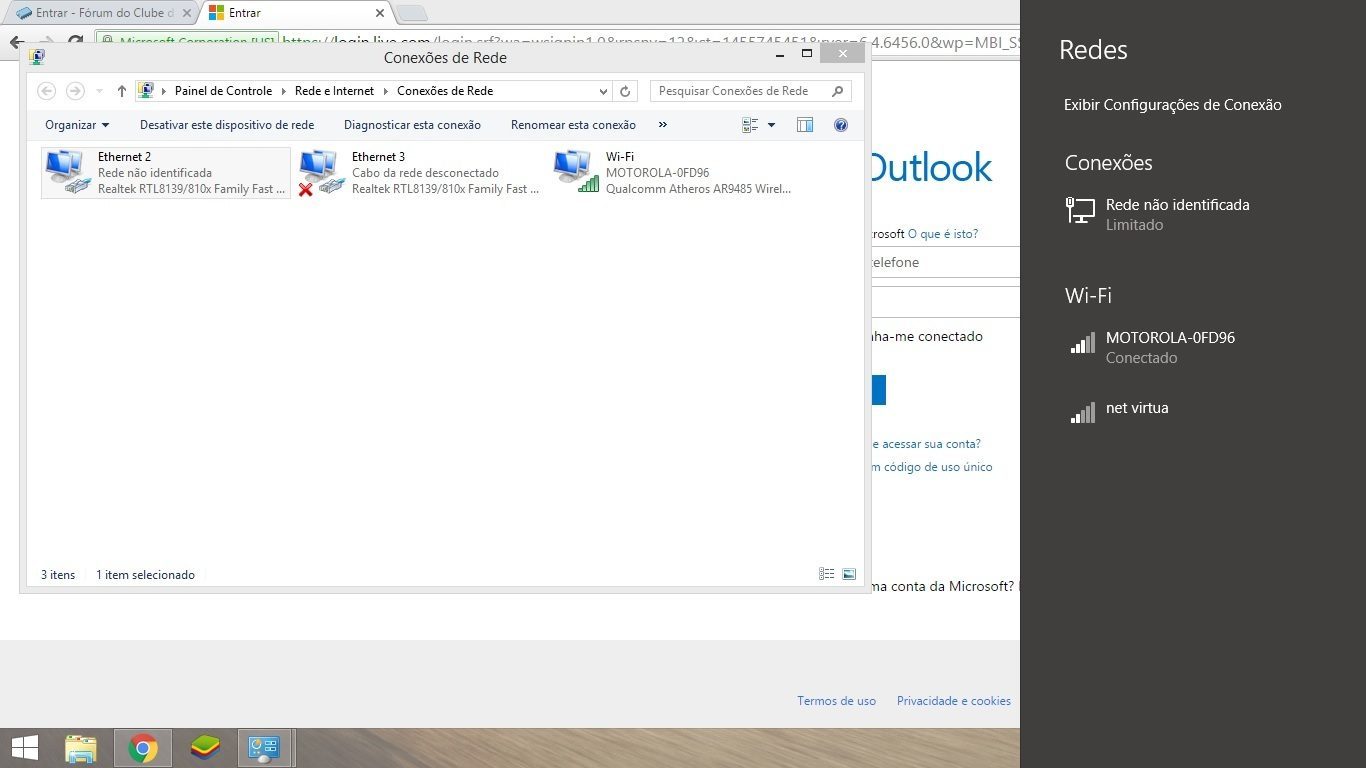Expand Rede e Internet breadcrumb chevron
1366x768 pixels.
(x=386, y=91)
